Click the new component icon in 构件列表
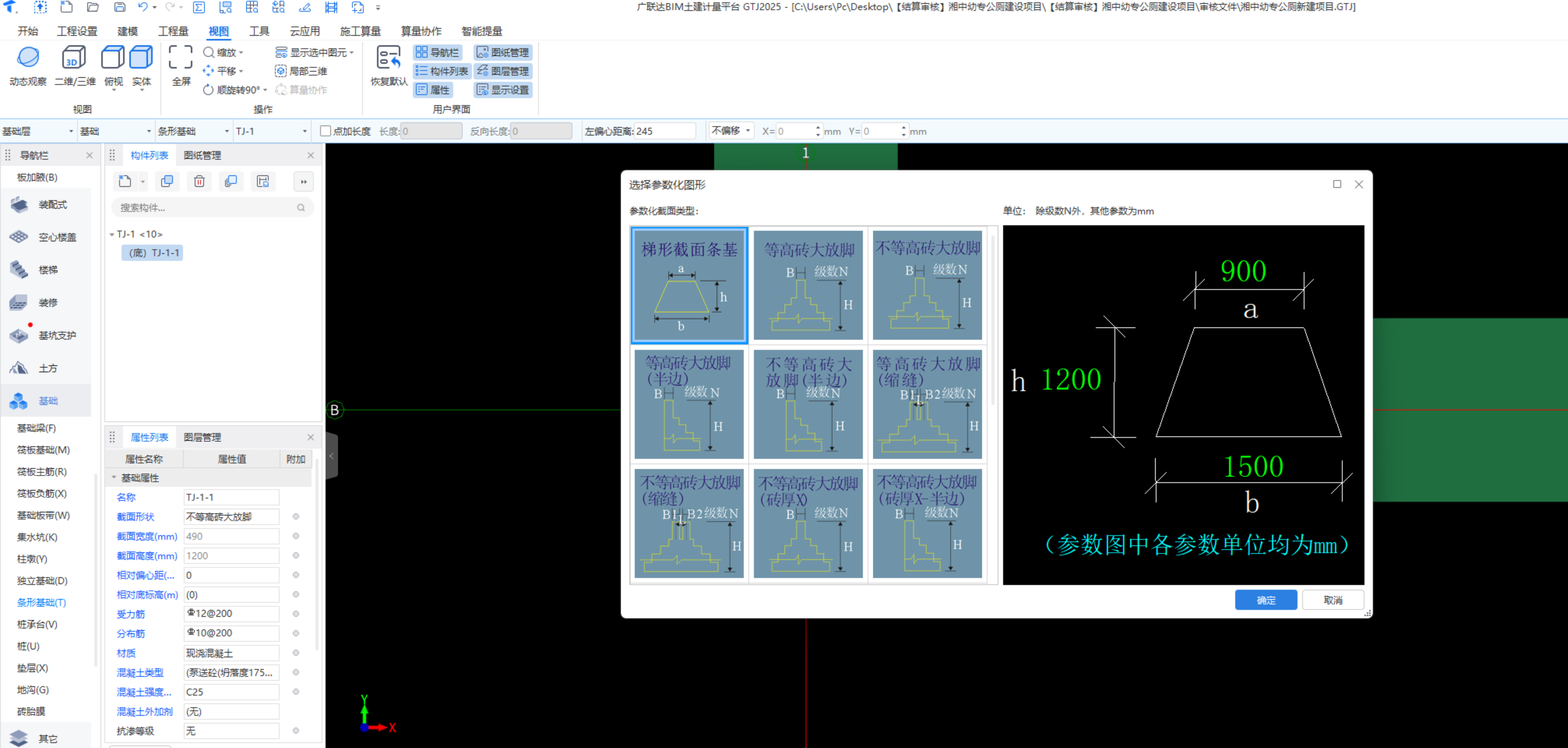The width and height of the screenshot is (1568, 748). (x=125, y=181)
